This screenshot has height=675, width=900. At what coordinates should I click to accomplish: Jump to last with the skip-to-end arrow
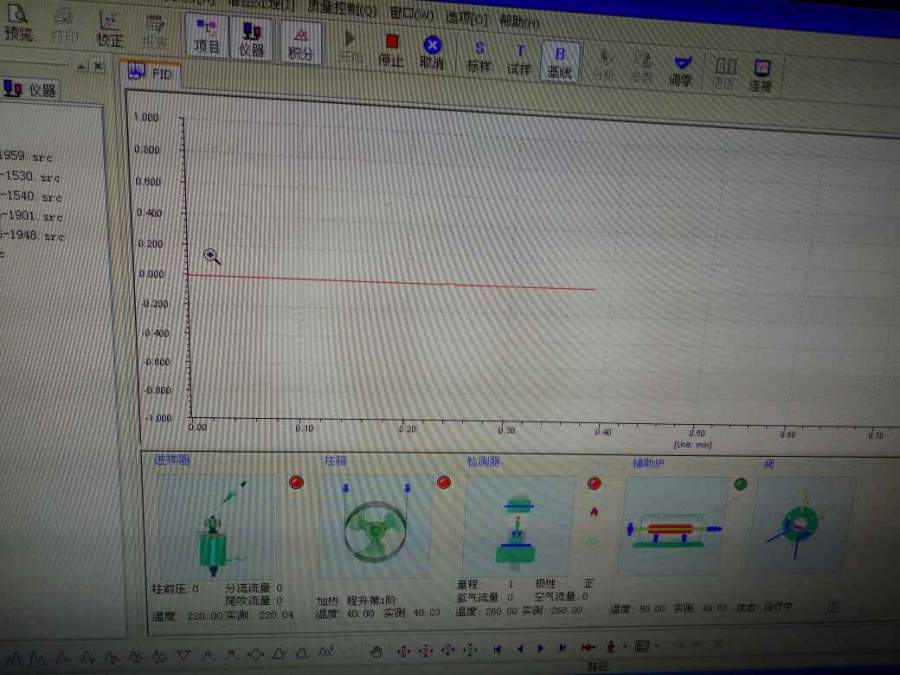point(562,647)
